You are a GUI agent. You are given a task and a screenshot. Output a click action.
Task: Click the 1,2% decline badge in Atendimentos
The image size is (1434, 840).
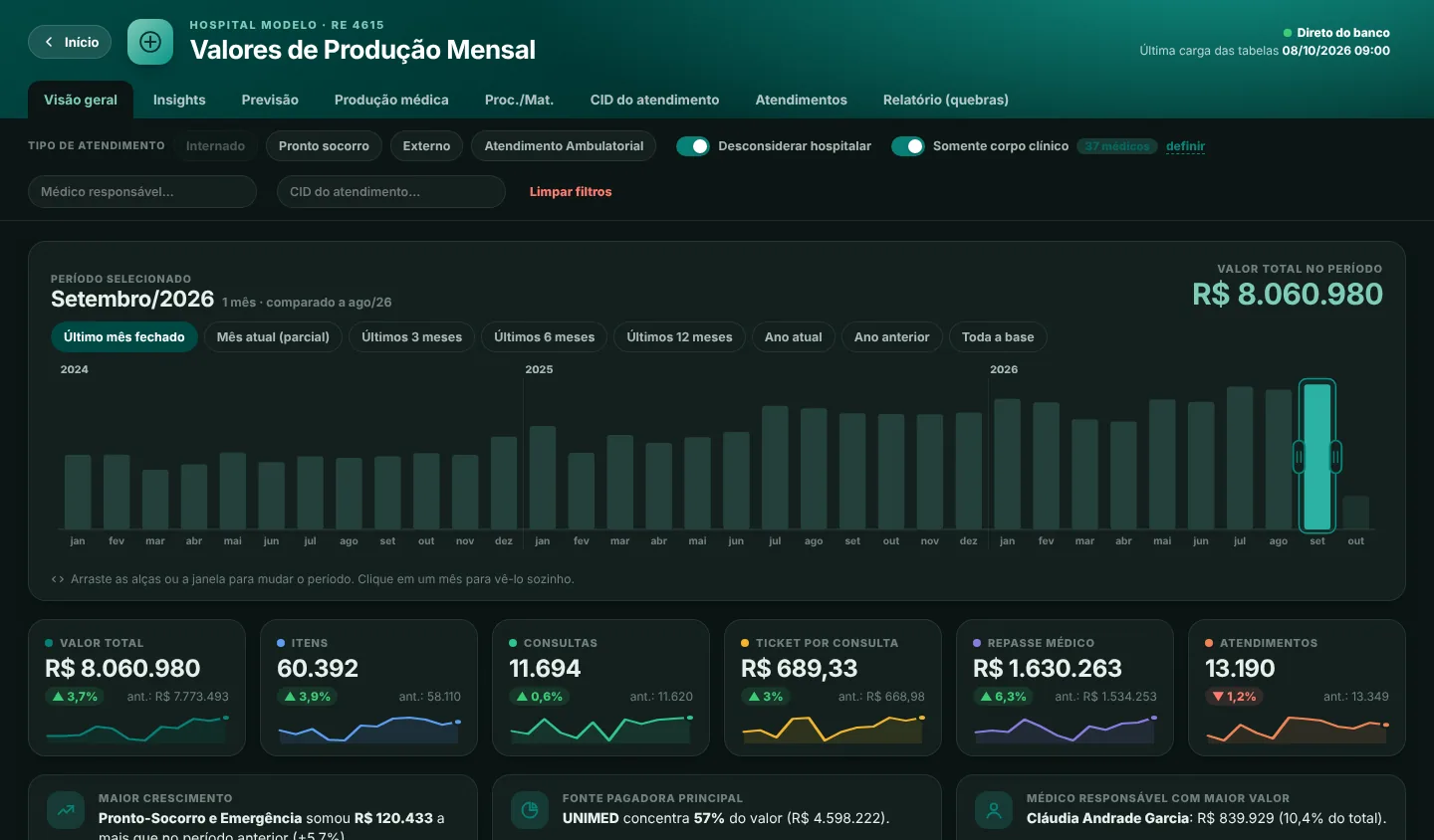pos(1234,697)
